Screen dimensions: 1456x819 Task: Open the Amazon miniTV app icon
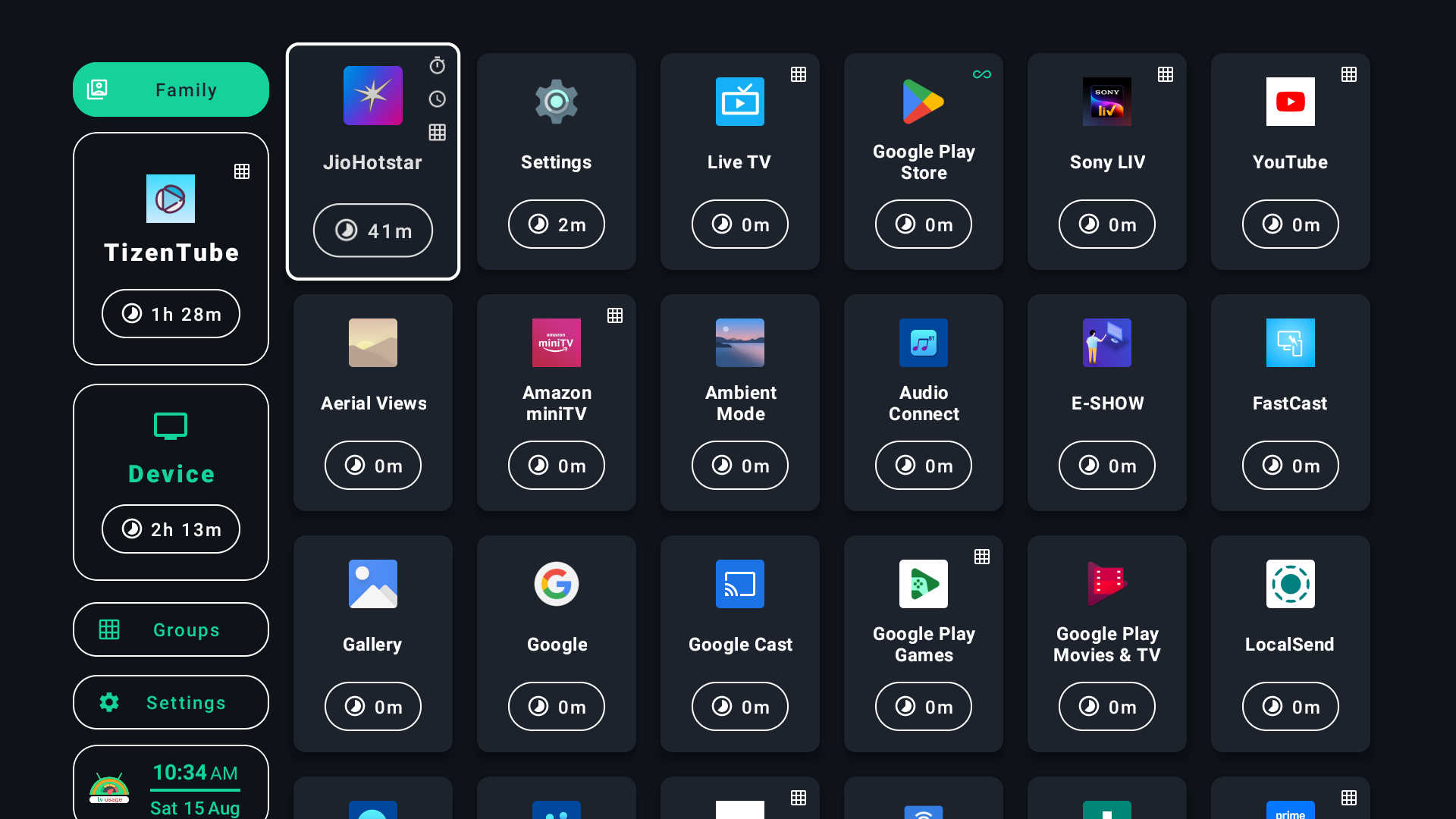(x=557, y=343)
